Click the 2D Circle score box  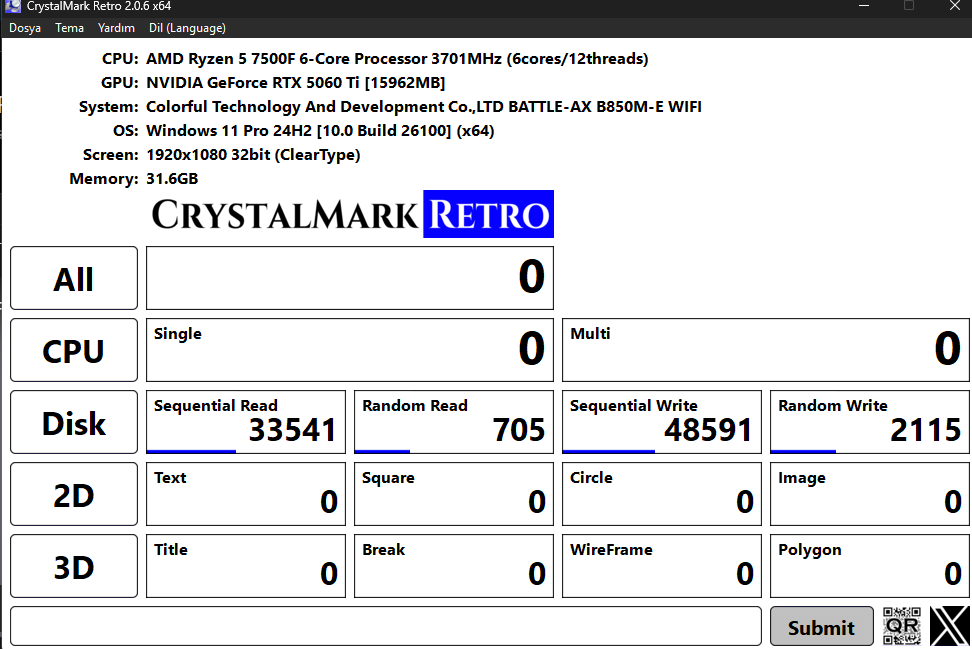point(661,494)
